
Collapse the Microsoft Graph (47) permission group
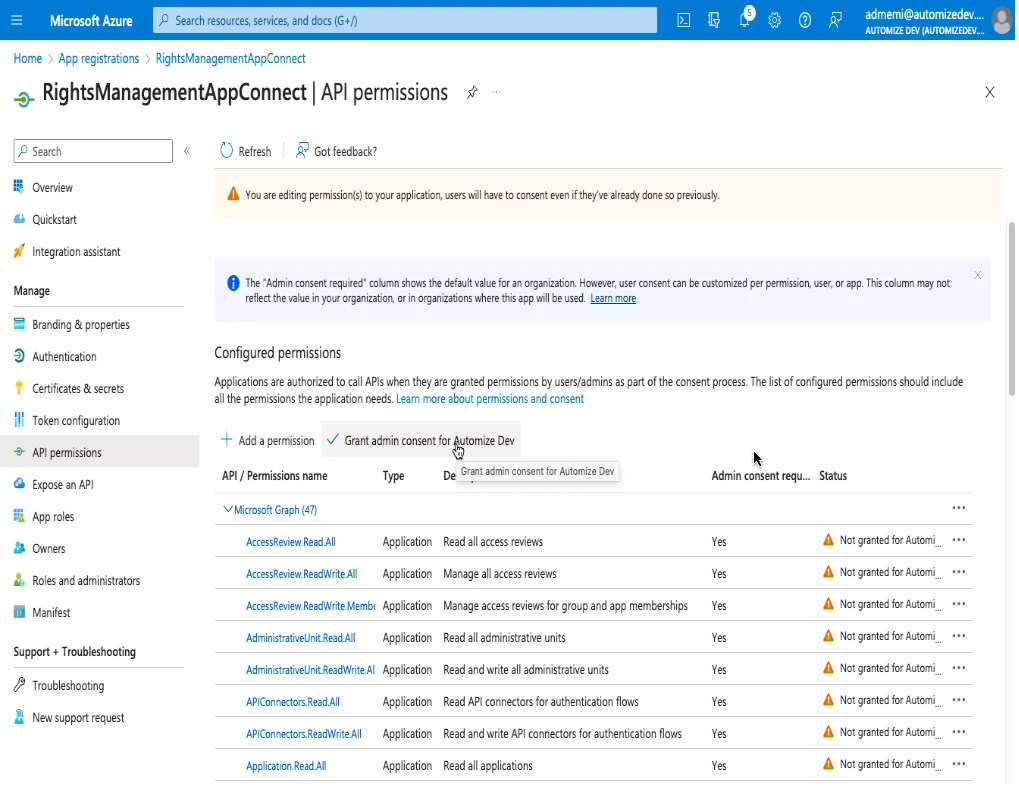point(228,510)
